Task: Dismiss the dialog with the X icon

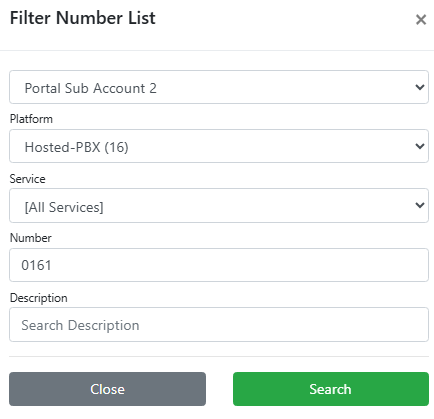Action: [x=421, y=20]
